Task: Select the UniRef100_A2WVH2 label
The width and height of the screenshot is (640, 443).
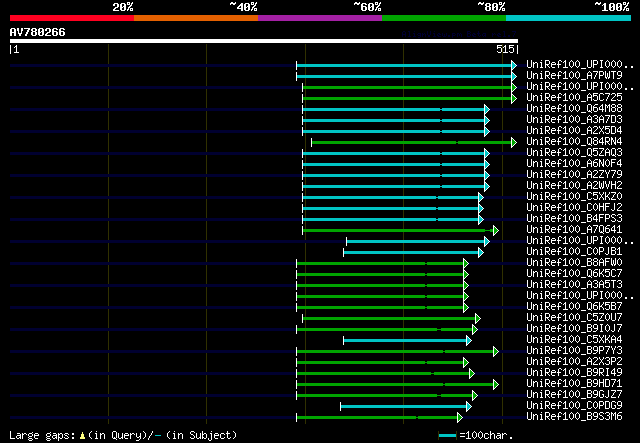Action: pos(574,186)
